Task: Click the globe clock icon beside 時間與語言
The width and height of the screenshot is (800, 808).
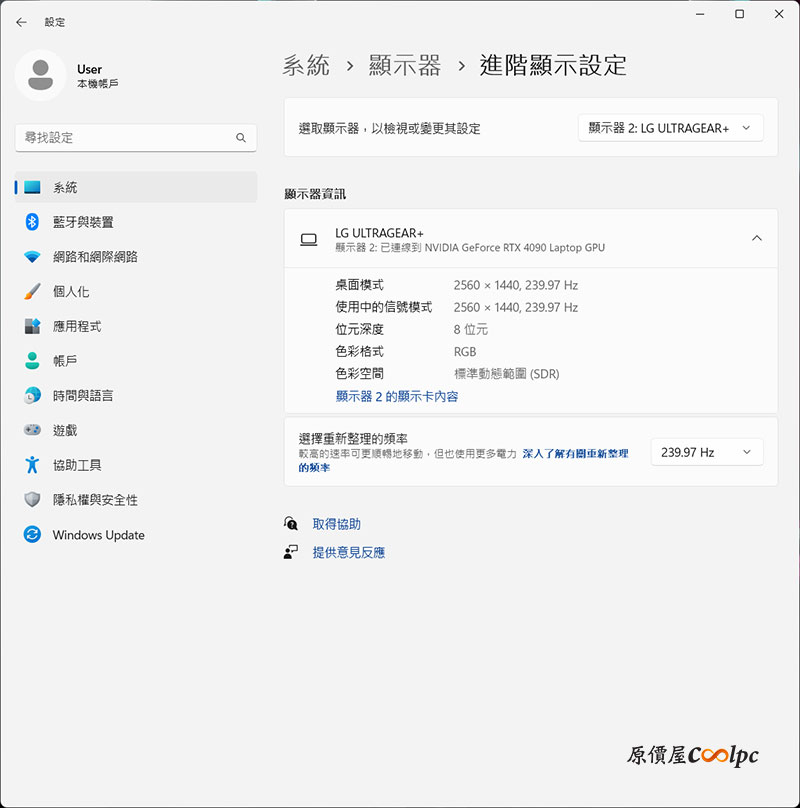Action: (32, 395)
